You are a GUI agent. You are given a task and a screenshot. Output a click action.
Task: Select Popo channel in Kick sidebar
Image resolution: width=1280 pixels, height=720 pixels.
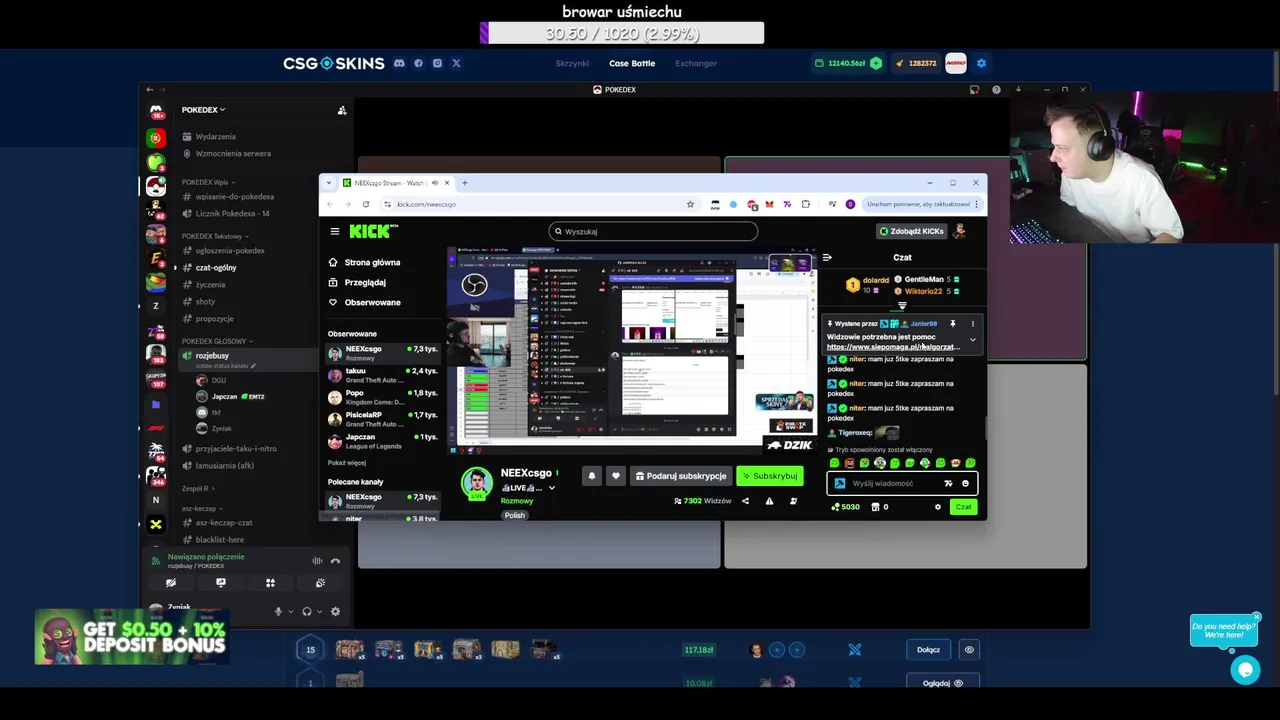pos(382,397)
